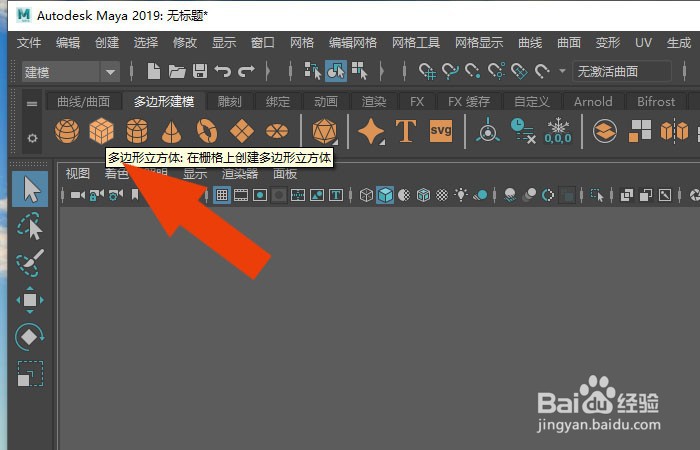Open the 编辑 menu
Viewport: 700px width, 450px height.
(x=68, y=43)
